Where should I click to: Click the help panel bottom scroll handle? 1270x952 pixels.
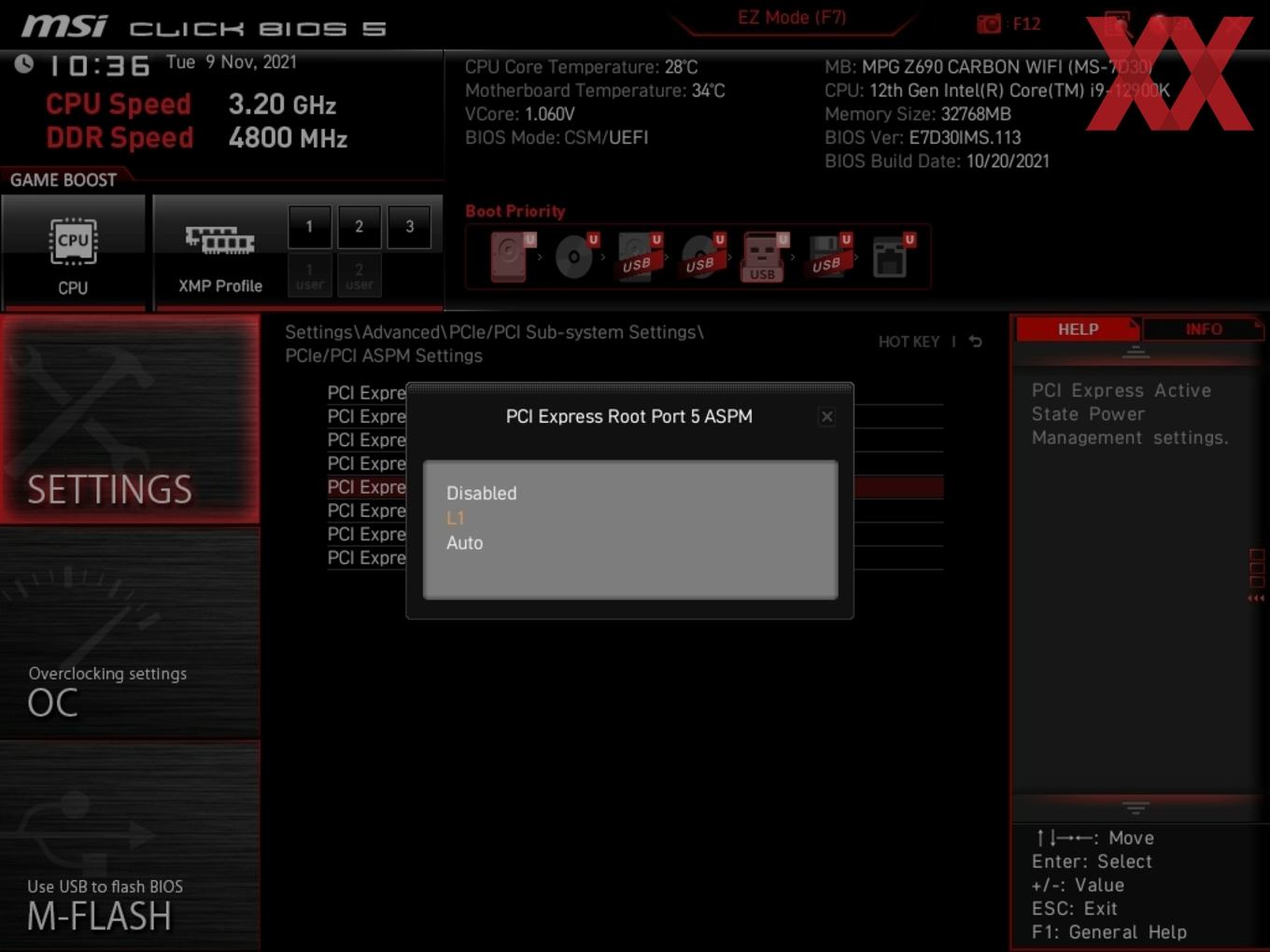[1136, 807]
